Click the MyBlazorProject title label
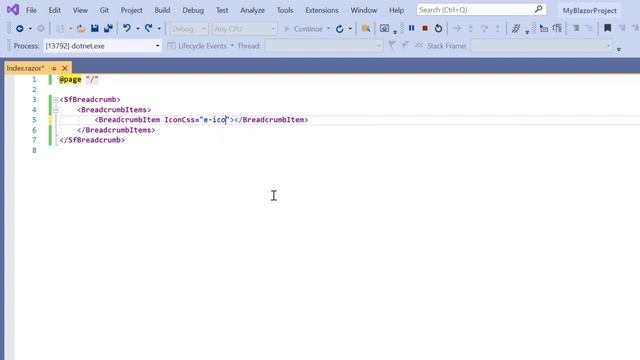Screen dimensions: 640x360 (589, 11)
